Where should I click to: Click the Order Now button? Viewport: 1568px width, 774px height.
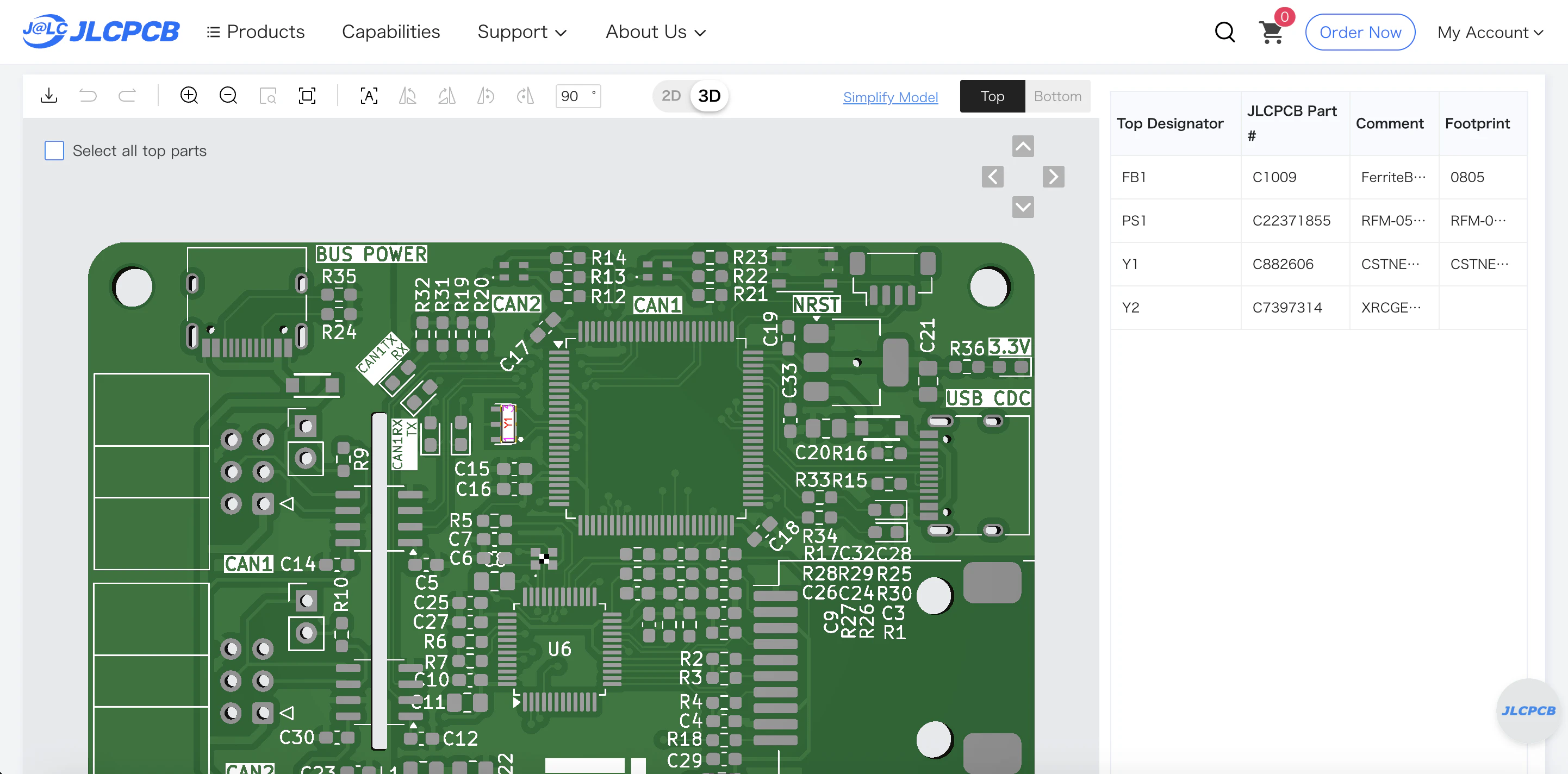(1360, 32)
